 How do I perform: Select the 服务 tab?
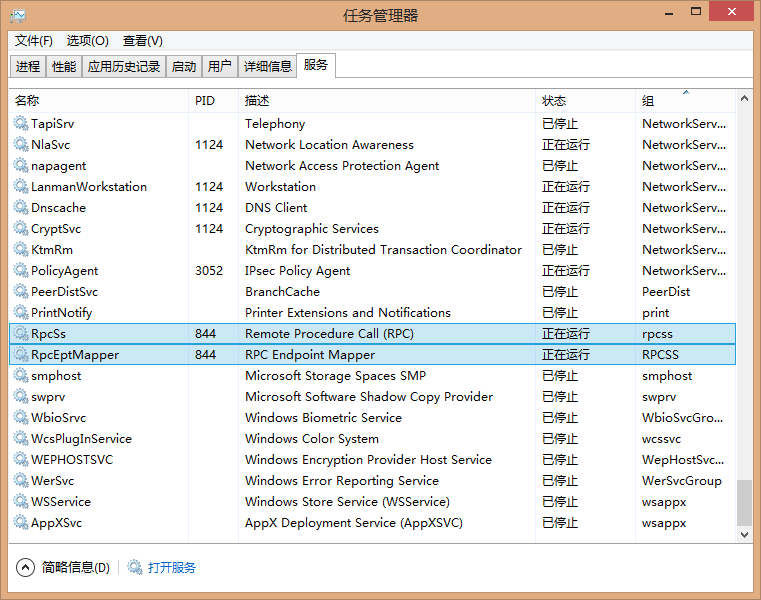316,65
